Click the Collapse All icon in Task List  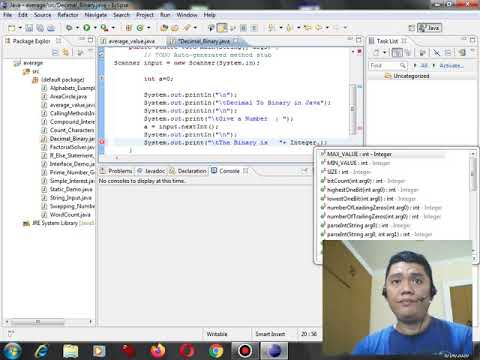click(448, 52)
